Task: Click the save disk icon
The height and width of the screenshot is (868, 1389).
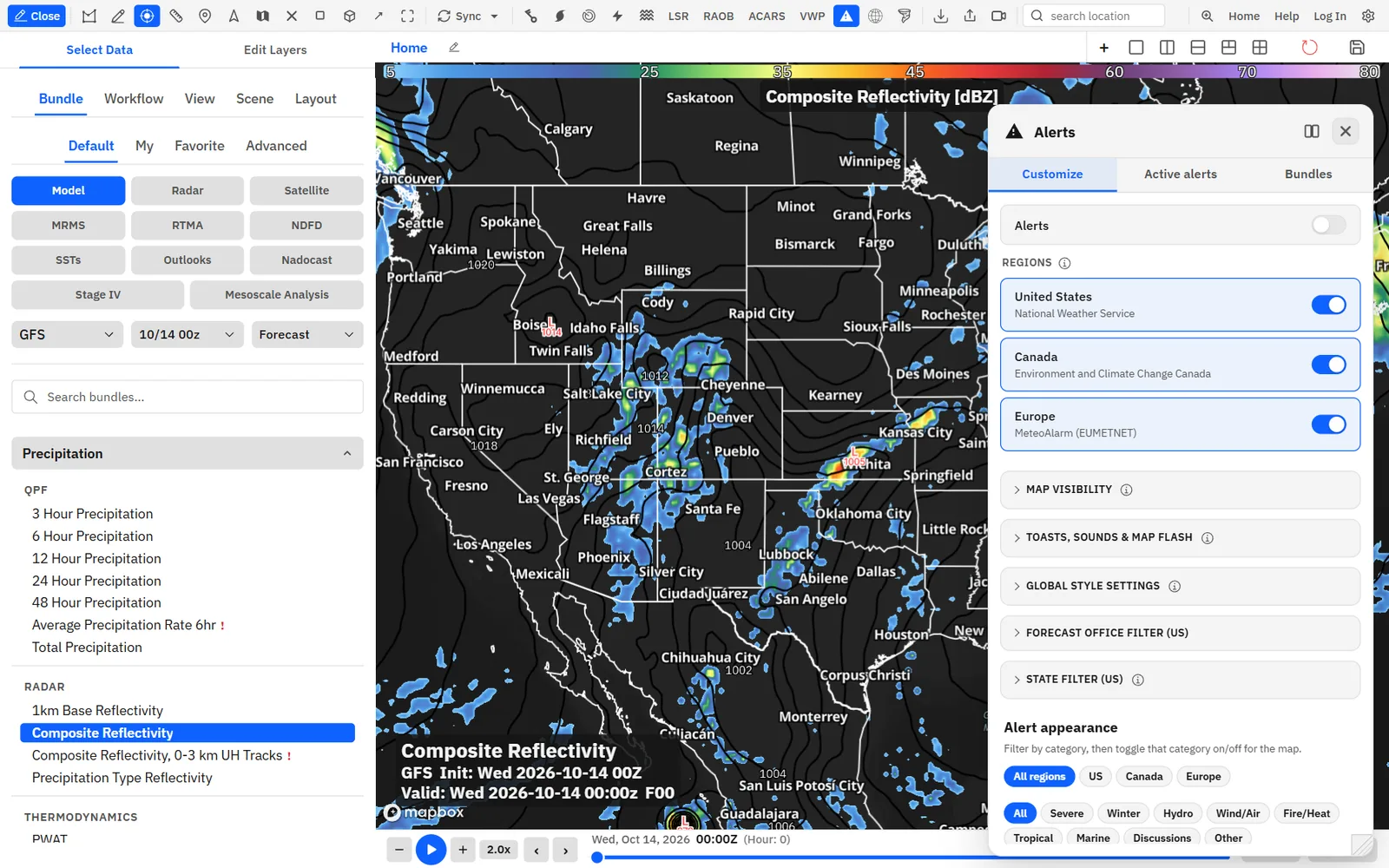Action: point(1357,47)
